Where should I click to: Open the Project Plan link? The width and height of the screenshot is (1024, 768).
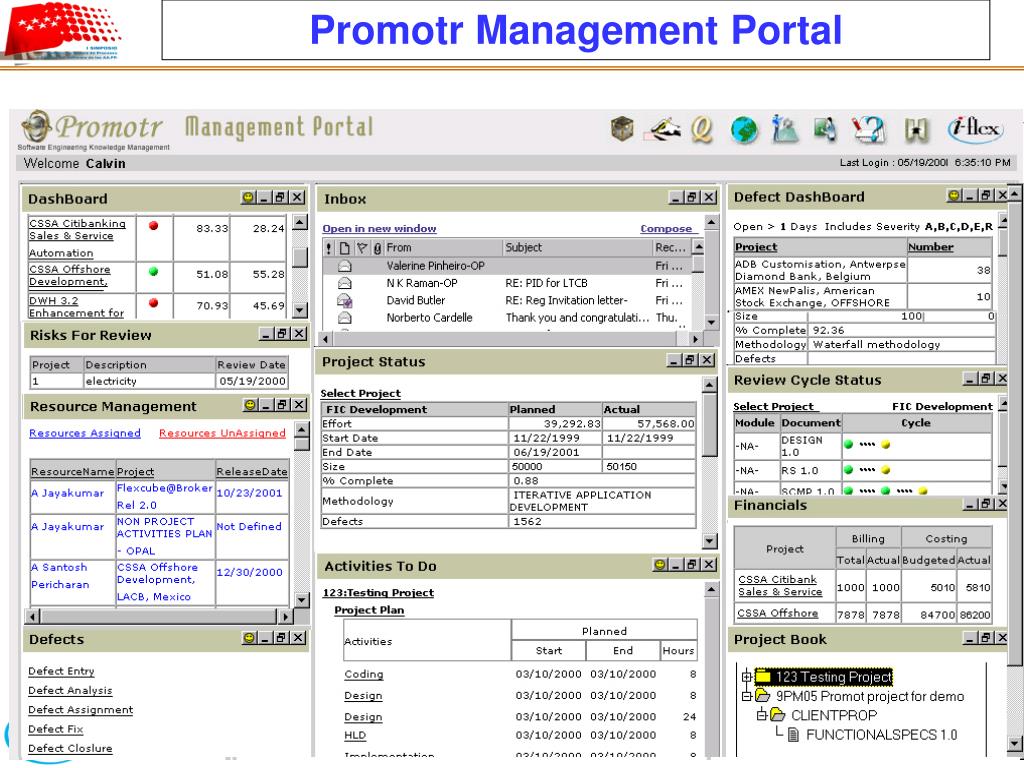[369, 610]
